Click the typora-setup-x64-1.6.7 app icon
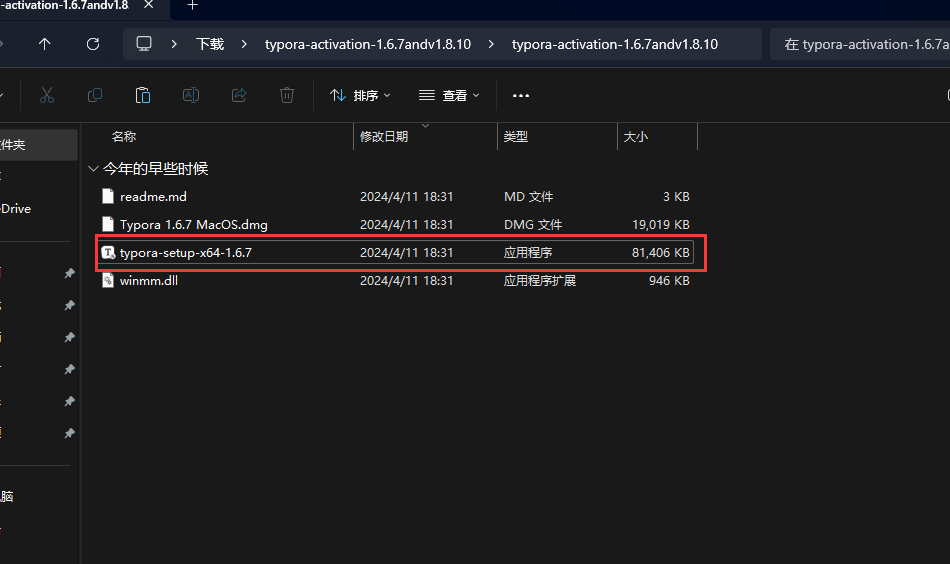950x564 pixels. click(x=108, y=253)
